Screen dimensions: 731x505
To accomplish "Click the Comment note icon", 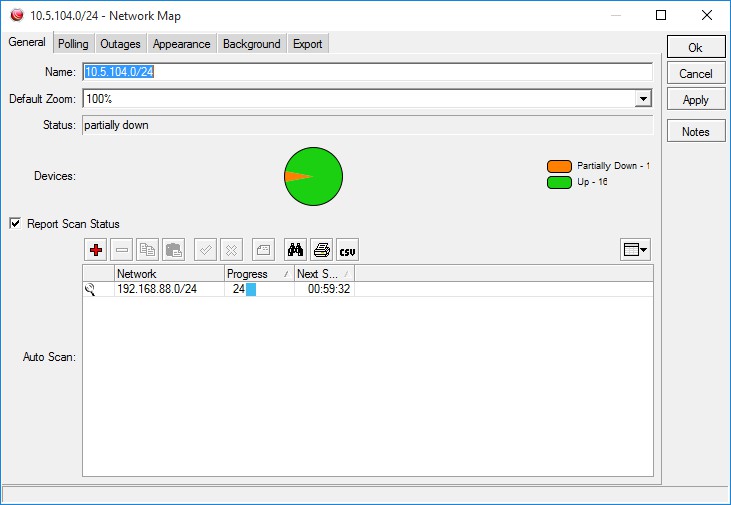I will coord(263,250).
